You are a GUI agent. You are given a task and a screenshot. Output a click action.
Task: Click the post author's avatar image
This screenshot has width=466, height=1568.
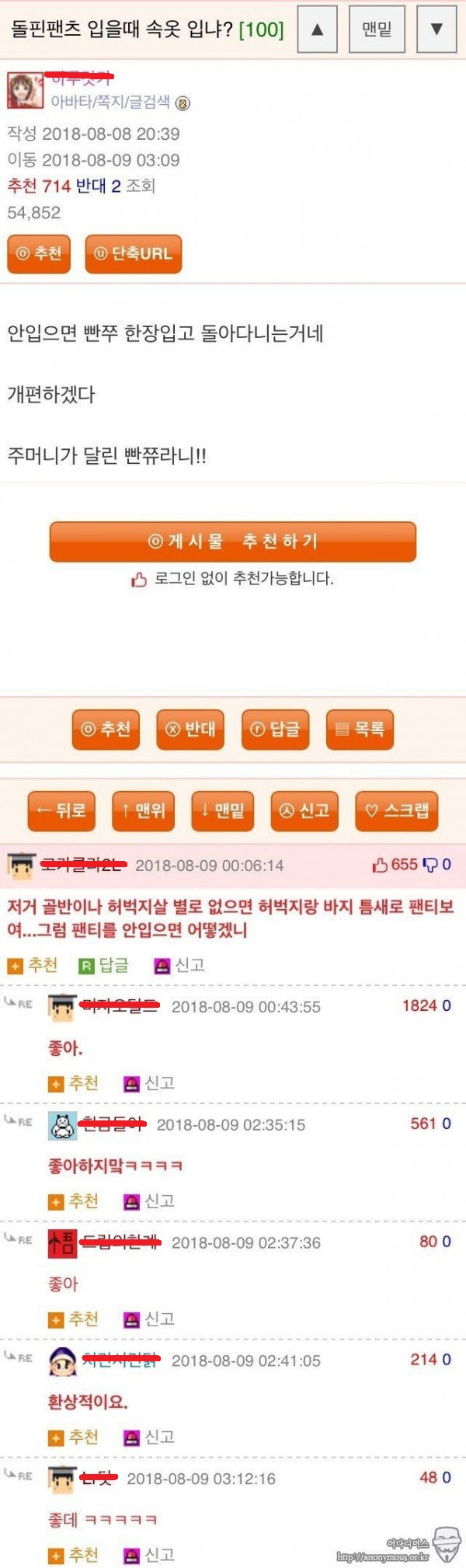pyautogui.click(x=26, y=90)
